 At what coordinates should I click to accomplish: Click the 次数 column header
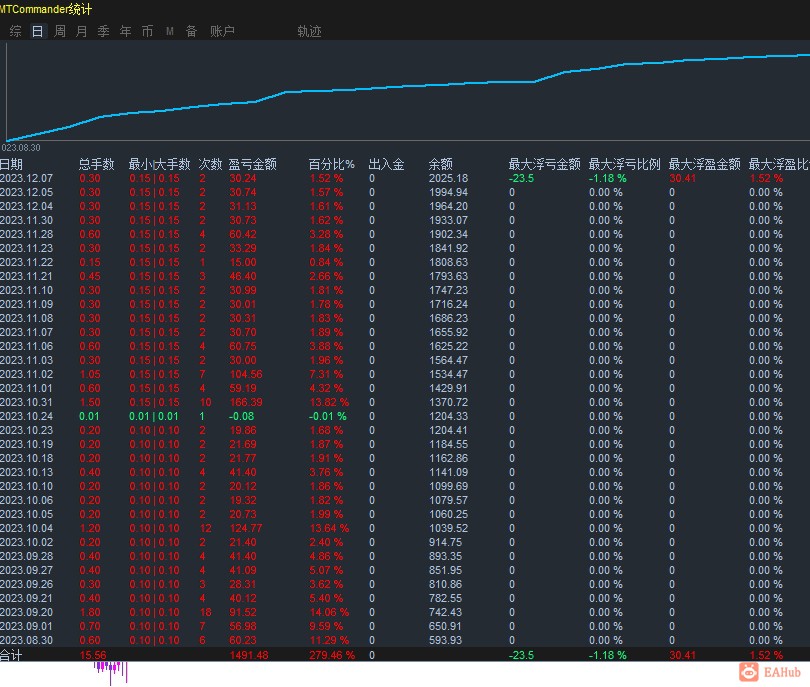210,164
